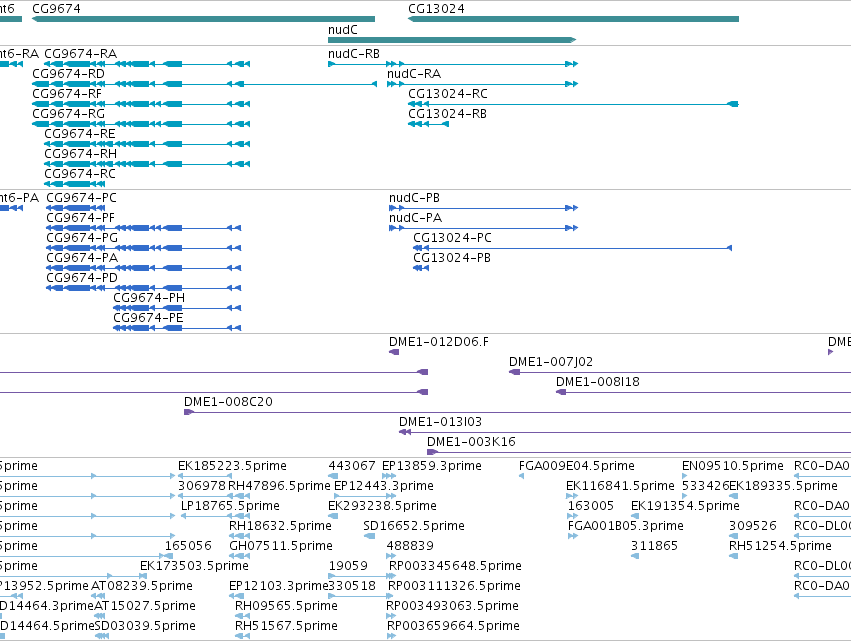Click the nudC-PB protein label
The height and width of the screenshot is (641, 851).
click(415, 198)
